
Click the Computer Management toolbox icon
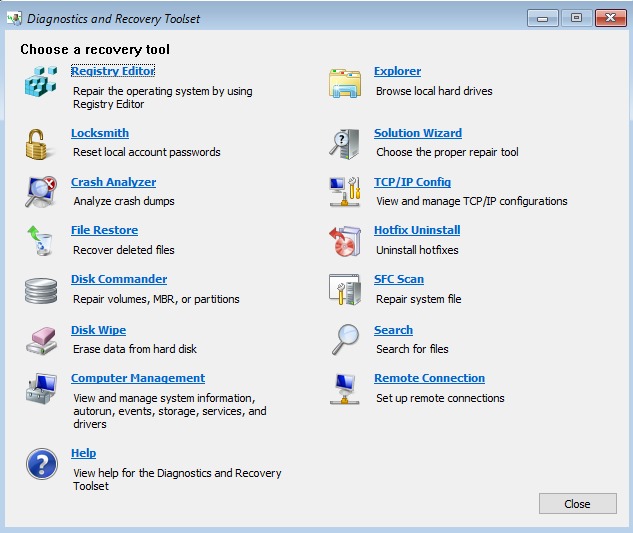click(41, 388)
